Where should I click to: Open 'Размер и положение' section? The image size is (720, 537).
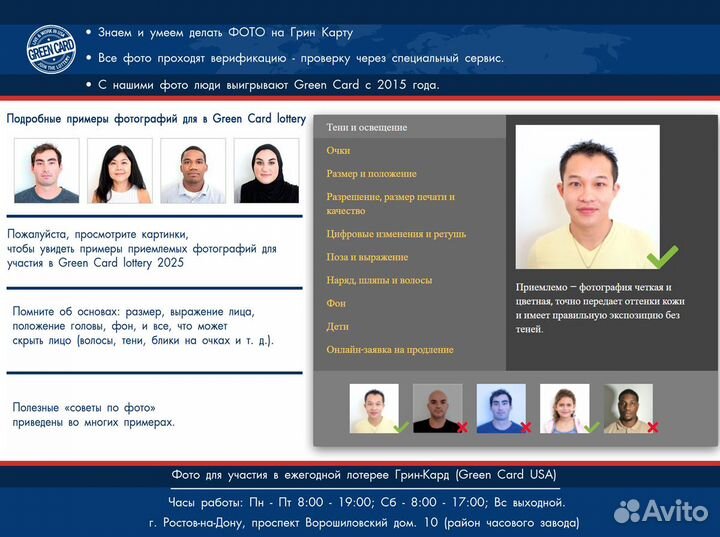tap(371, 174)
